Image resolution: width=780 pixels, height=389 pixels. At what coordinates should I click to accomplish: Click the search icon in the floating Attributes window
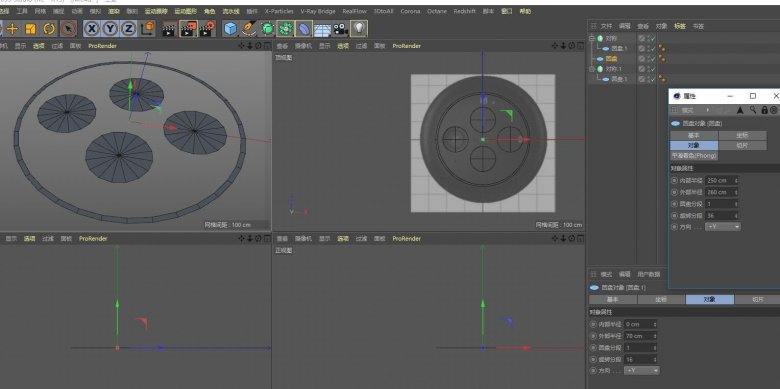click(753, 110)
